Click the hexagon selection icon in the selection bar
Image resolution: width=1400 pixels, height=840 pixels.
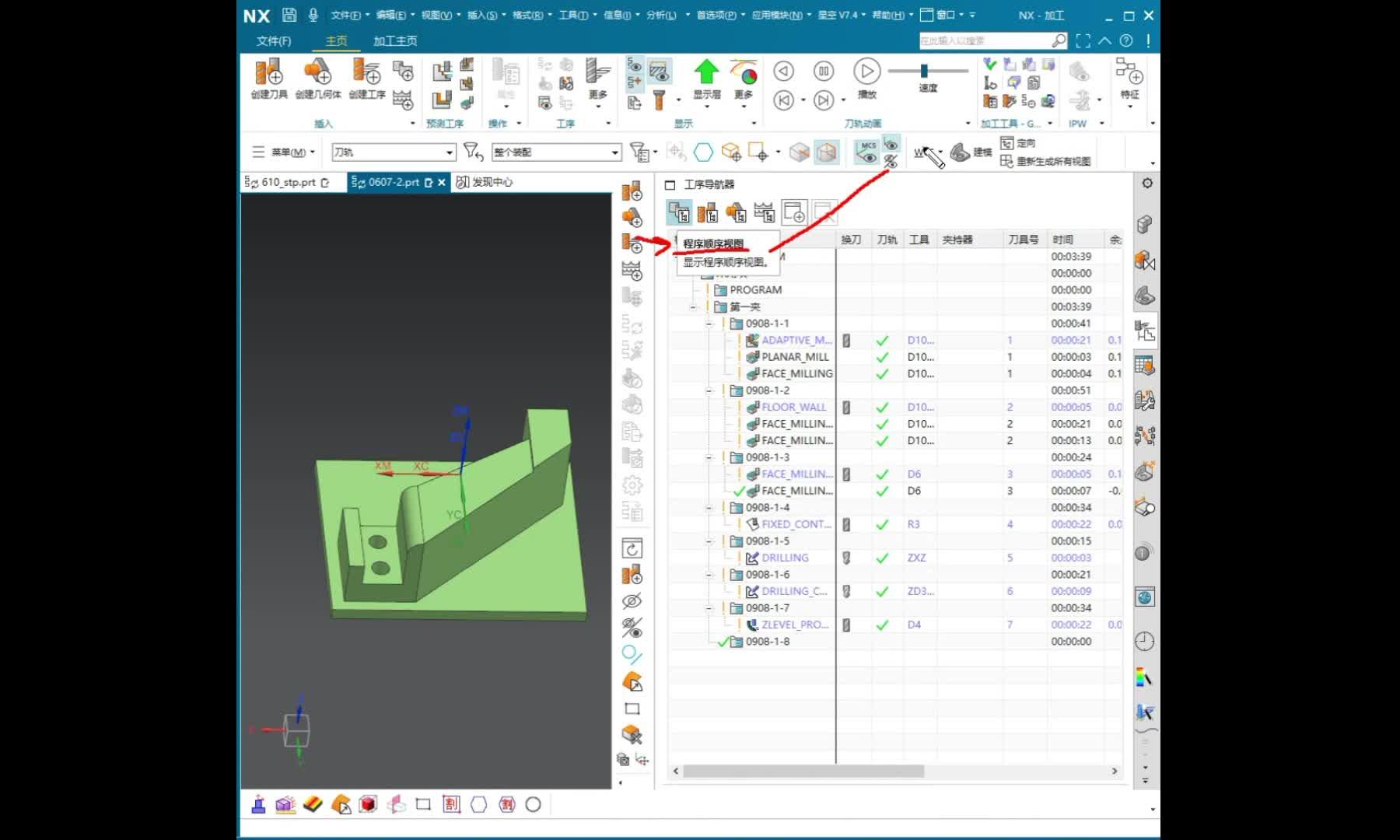pos(703,152)
